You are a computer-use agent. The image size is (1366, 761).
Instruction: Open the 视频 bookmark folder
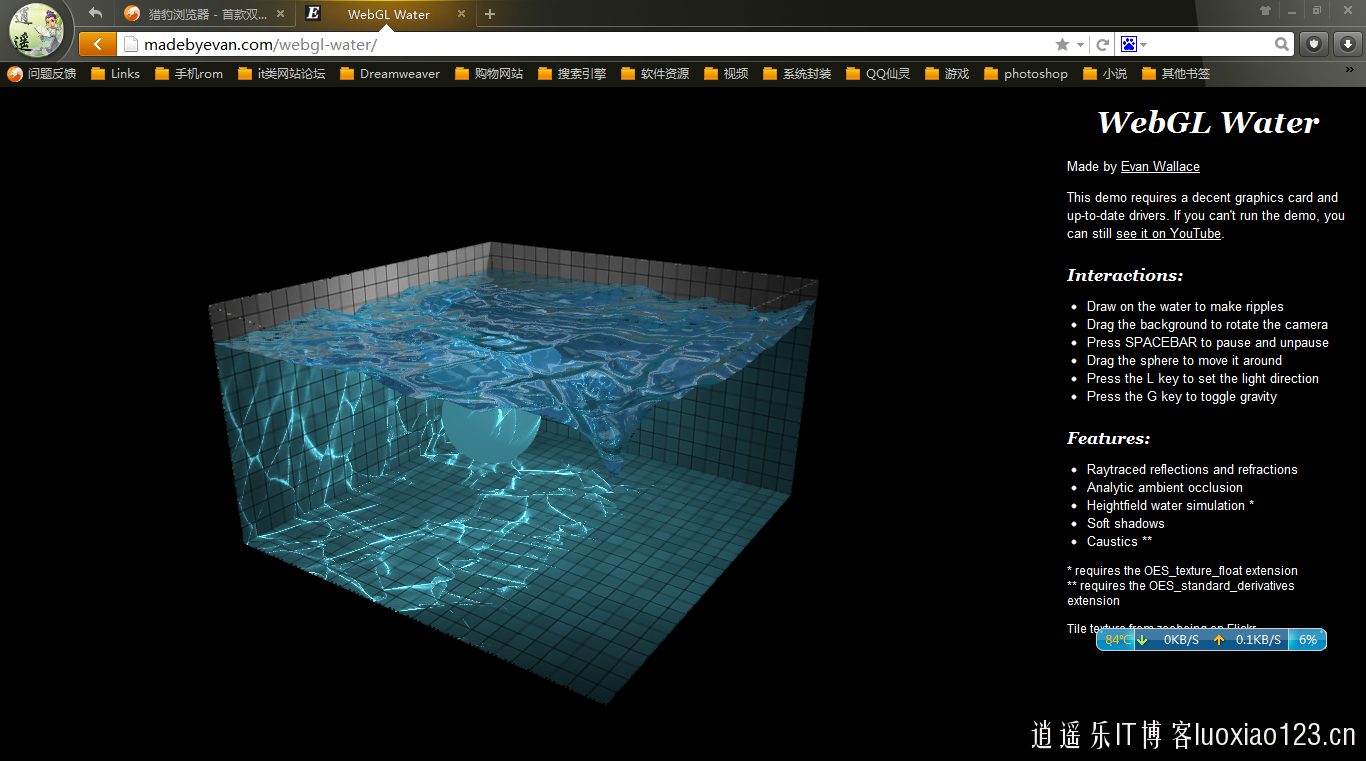[726, 74]
